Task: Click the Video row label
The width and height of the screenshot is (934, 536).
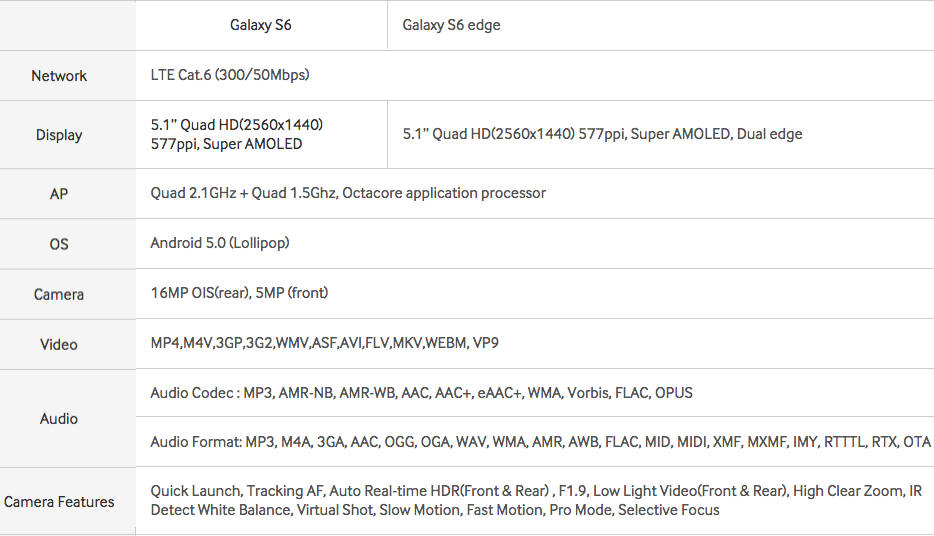Action: coord(59,344)
